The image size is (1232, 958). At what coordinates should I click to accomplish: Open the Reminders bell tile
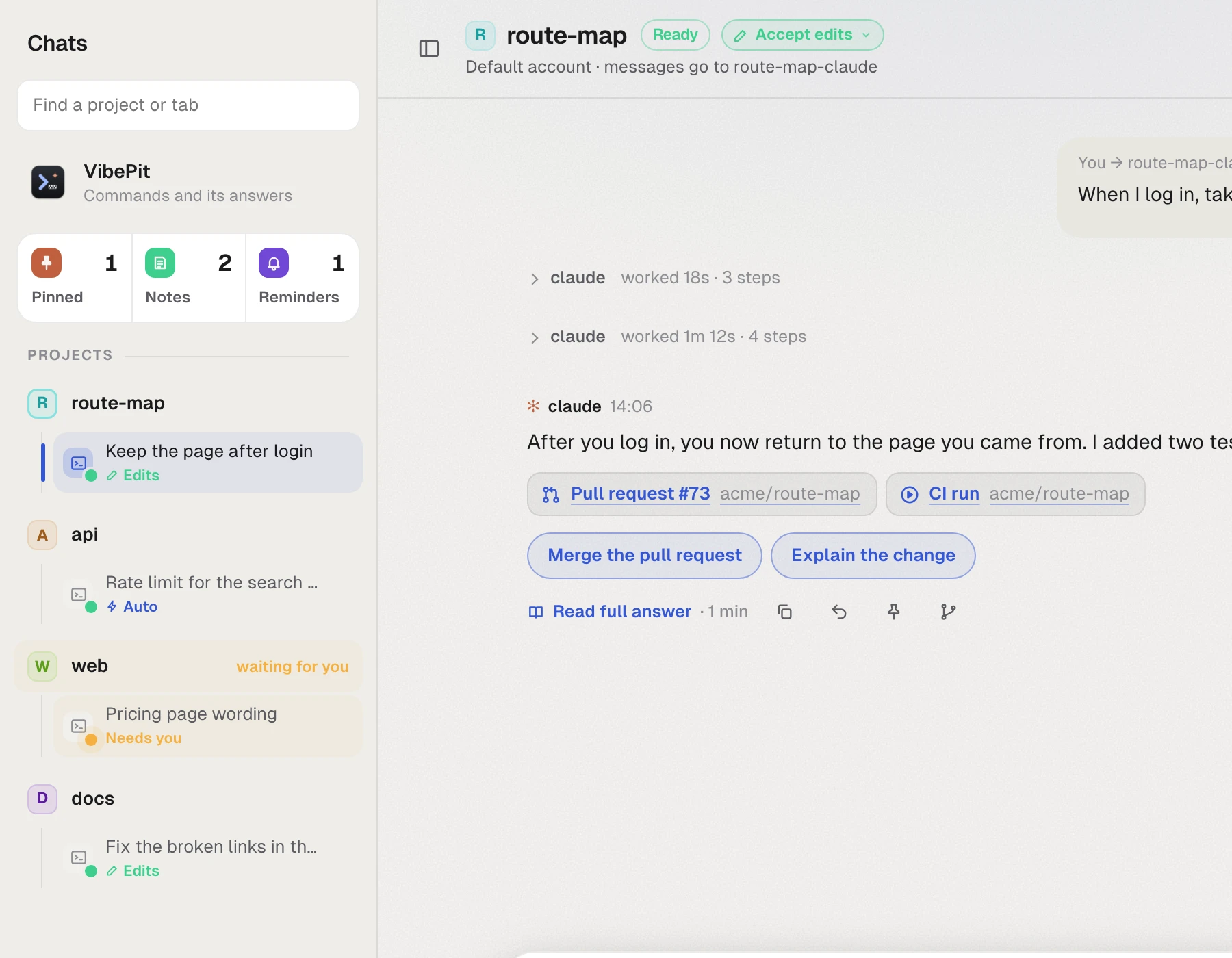tap(302, 278)
